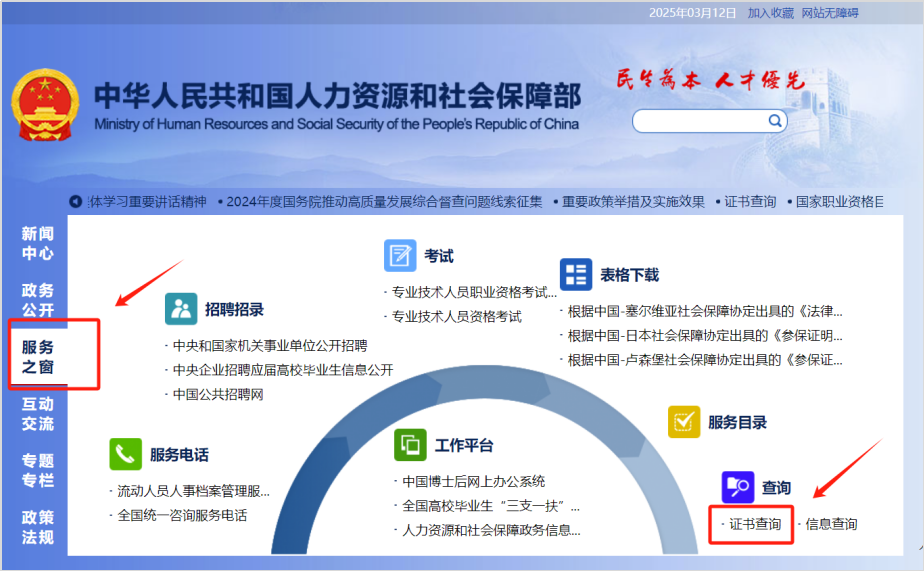Click the search magnifier icon
Image resolution: width=924 pixels, height=571 pixels.
click(775, 121)
